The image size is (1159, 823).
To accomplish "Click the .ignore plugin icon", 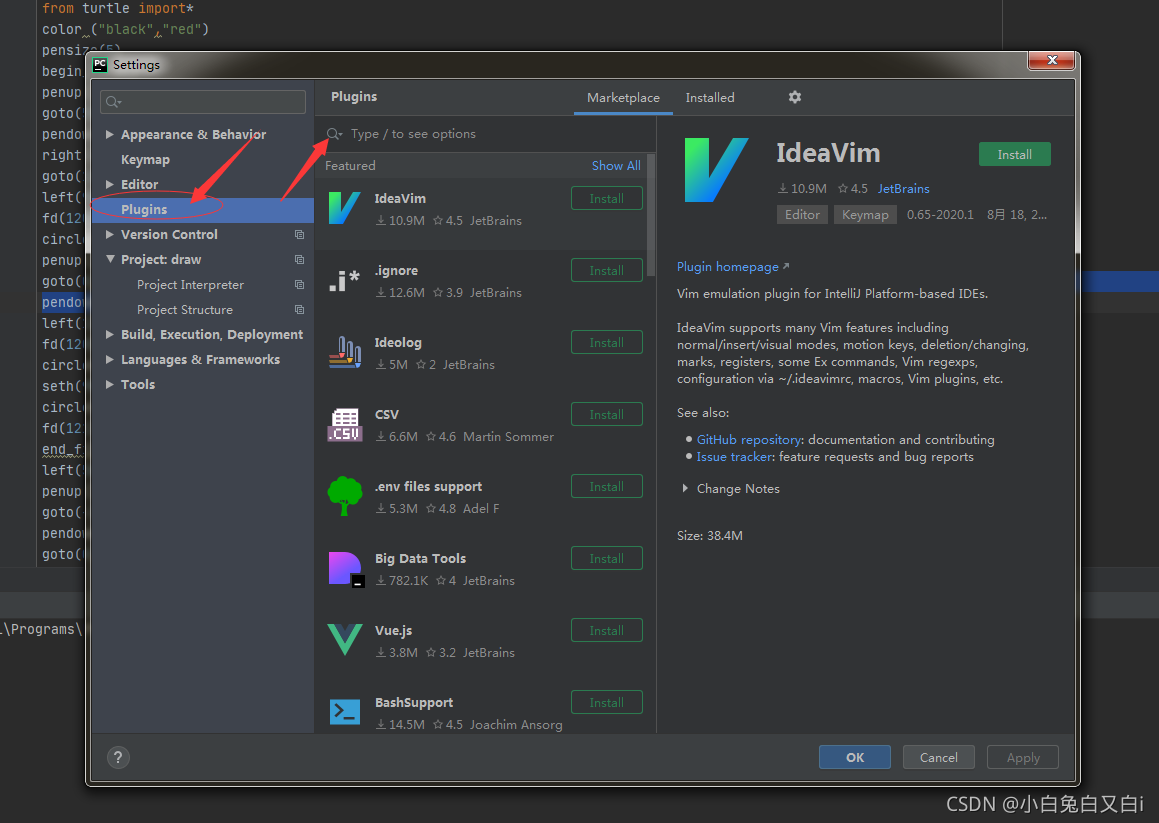I will (344, 281).
